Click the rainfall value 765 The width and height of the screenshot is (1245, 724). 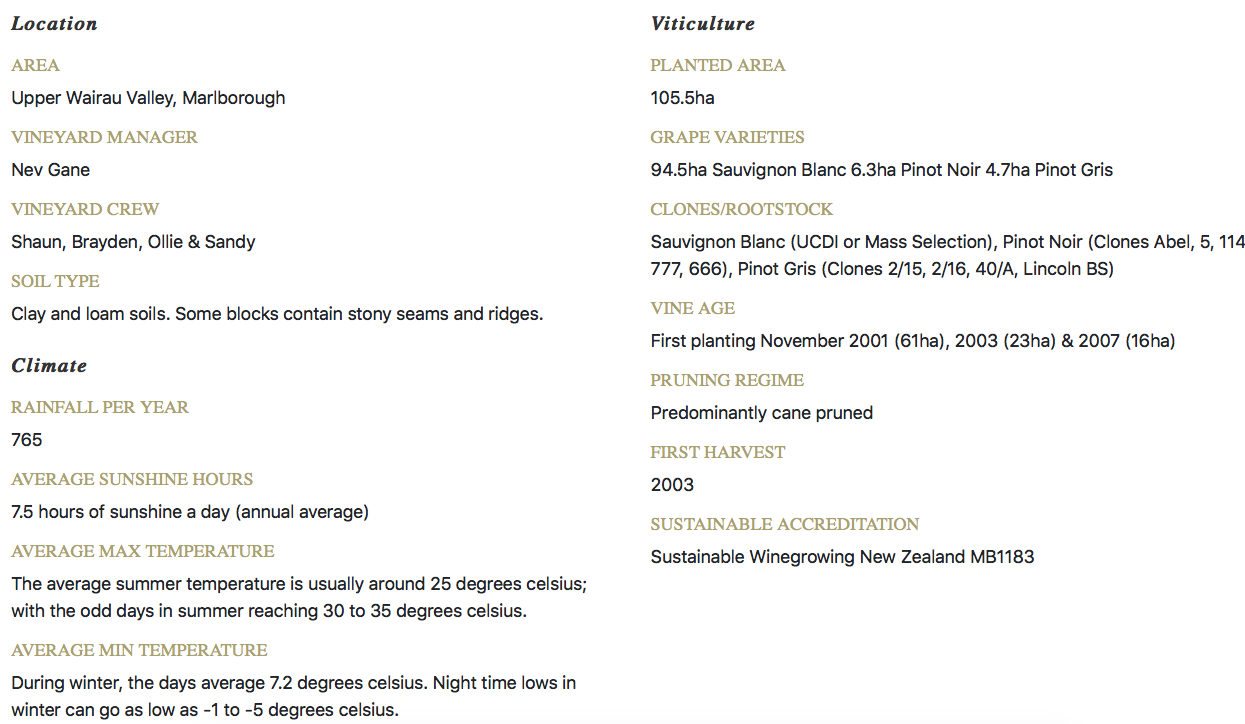click(27, 440)
